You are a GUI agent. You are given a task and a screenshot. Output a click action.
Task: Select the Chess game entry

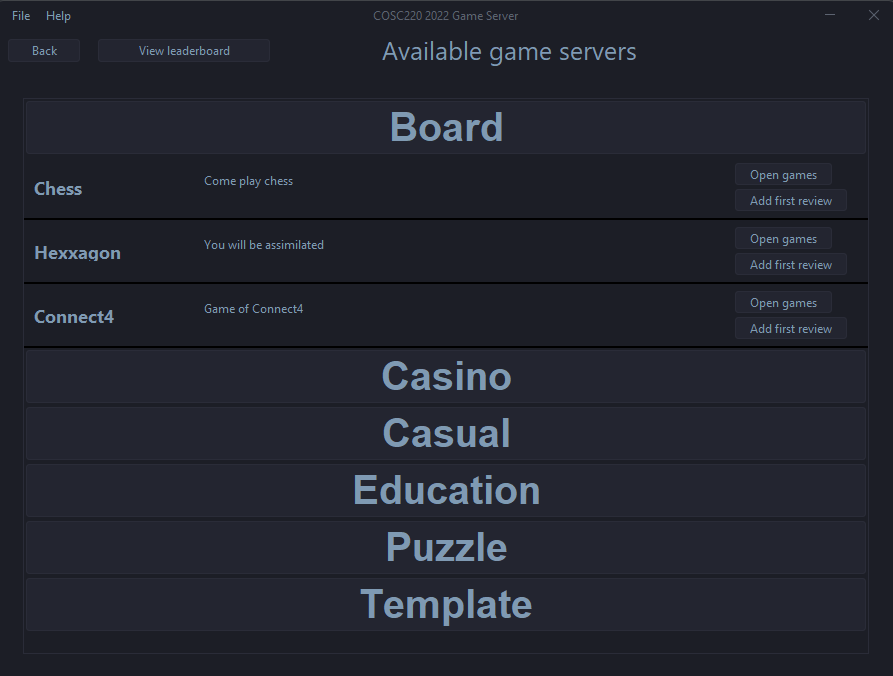[57, 188]
